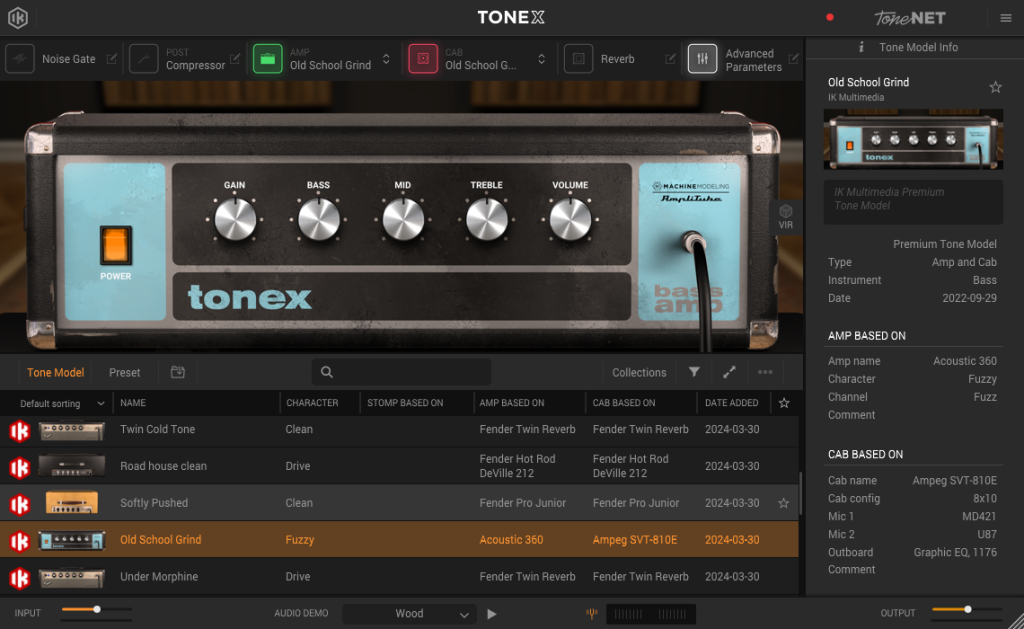Screen dimensions: 1024x629
Task: Favorite Old School Grind in info panel
Action: (x=995, y=87)
